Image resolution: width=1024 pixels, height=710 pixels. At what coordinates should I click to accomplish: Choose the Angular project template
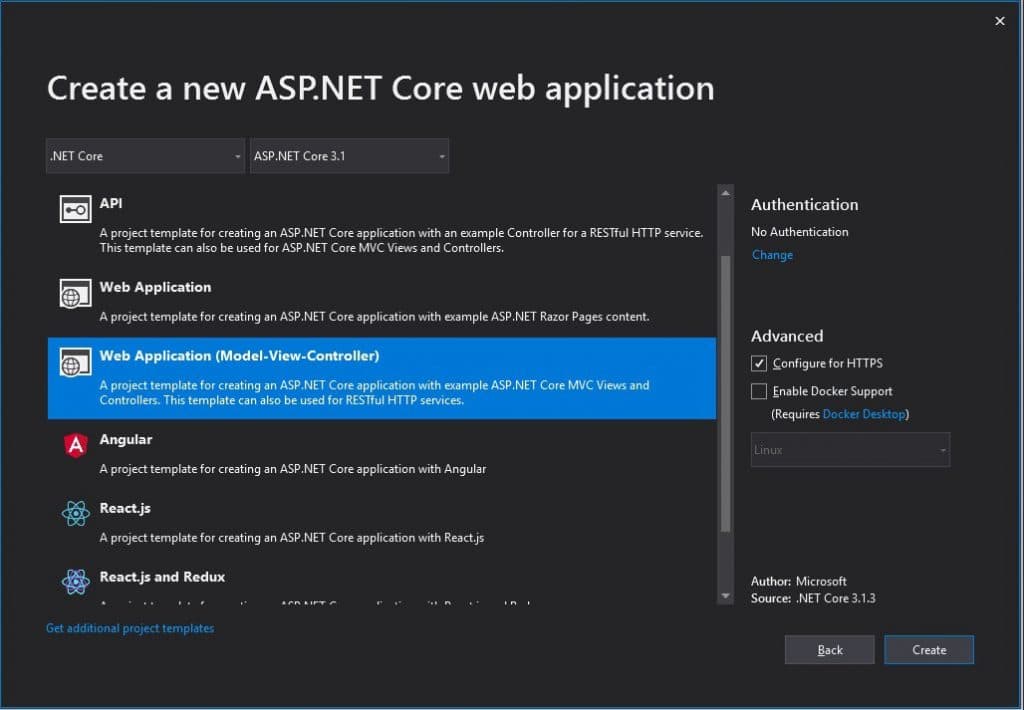tap(381, 454)
